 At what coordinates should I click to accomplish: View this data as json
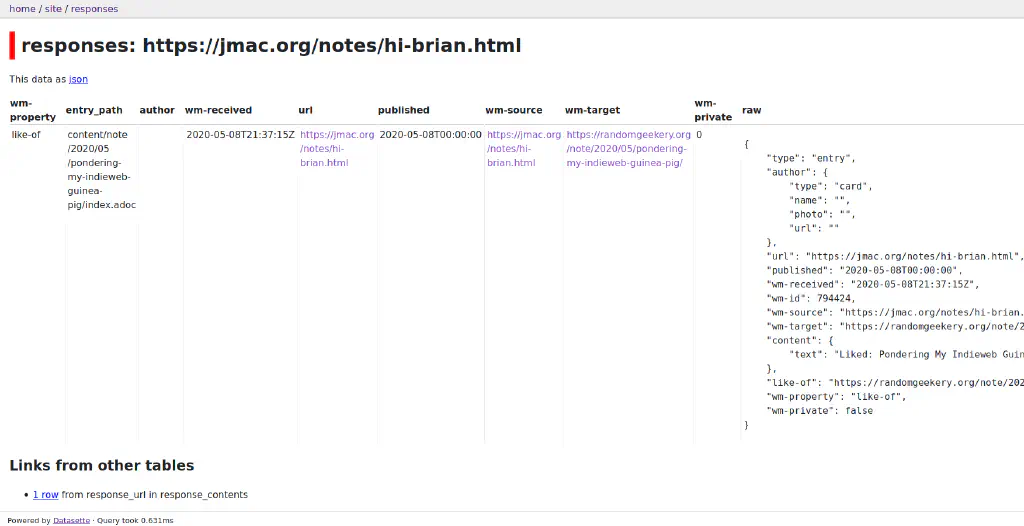[78, 79]
